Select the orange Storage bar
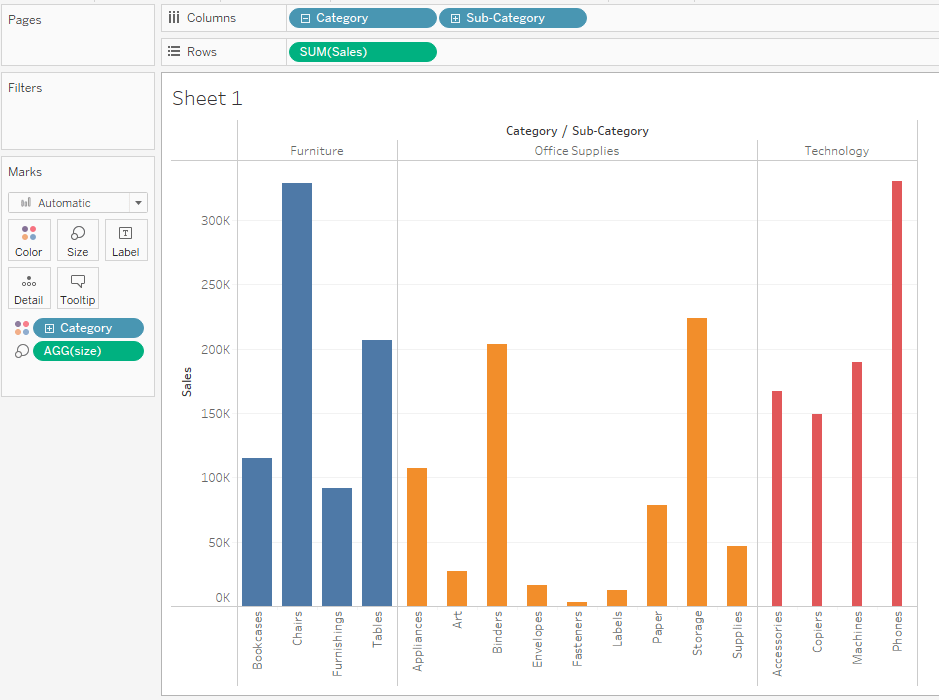This screenshot has height=700, width=939. pyautogui.click(x=697, y=462)
